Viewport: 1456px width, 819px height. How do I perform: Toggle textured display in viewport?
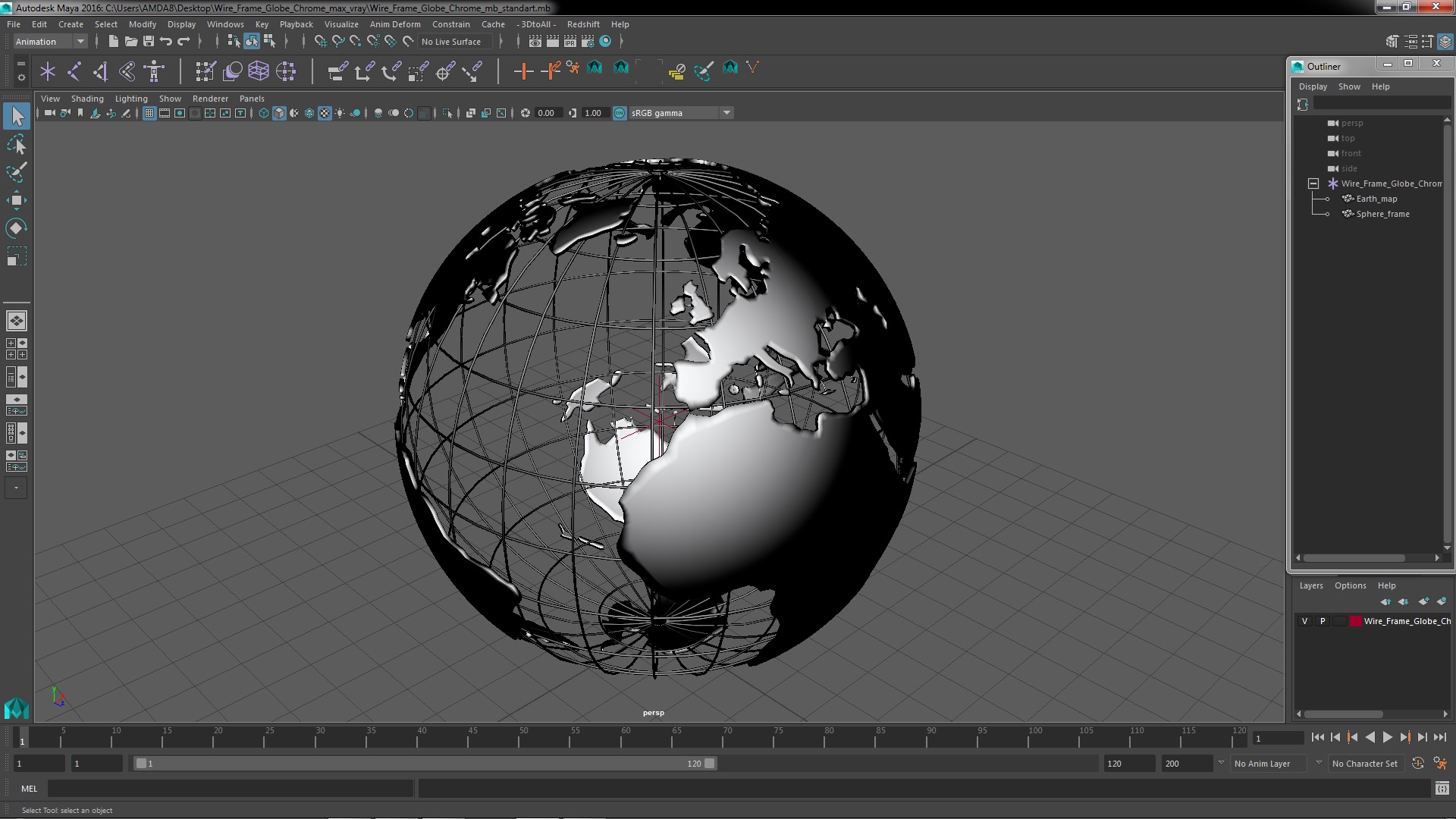point(325,113)
